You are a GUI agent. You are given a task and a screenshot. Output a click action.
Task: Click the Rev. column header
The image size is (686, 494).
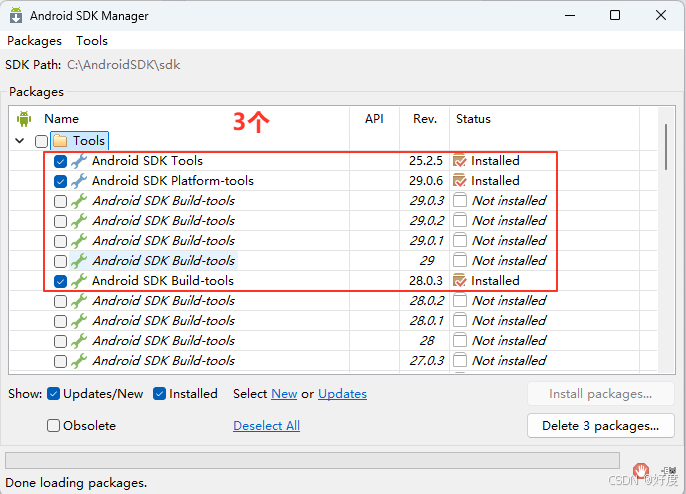point(425,119)
